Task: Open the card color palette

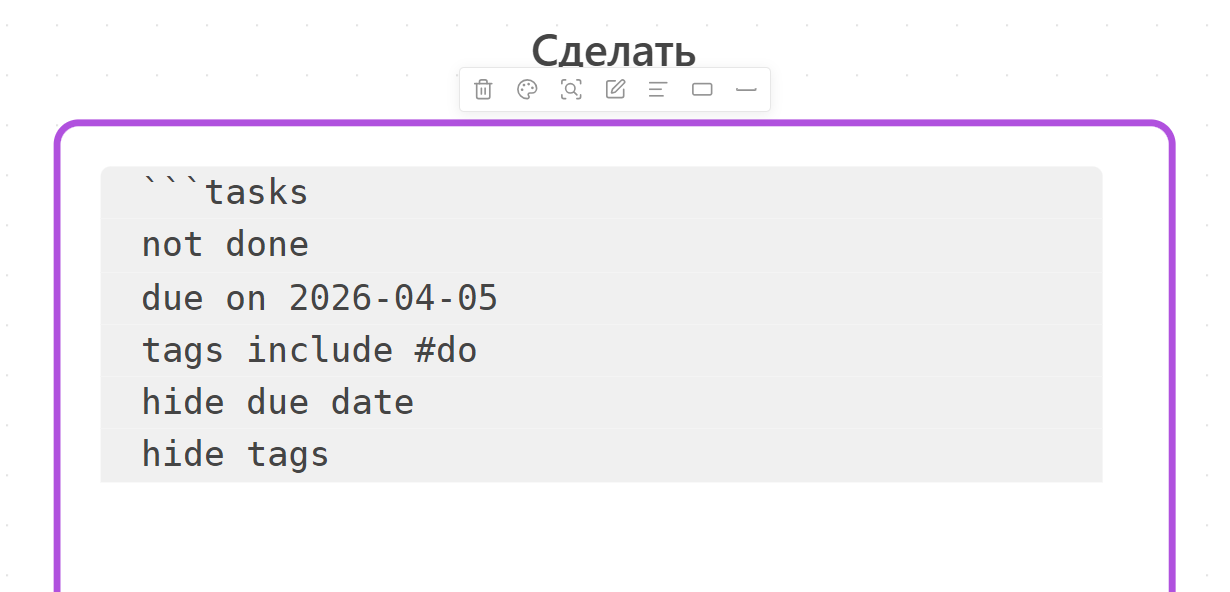Action: [x=527, y=89]
